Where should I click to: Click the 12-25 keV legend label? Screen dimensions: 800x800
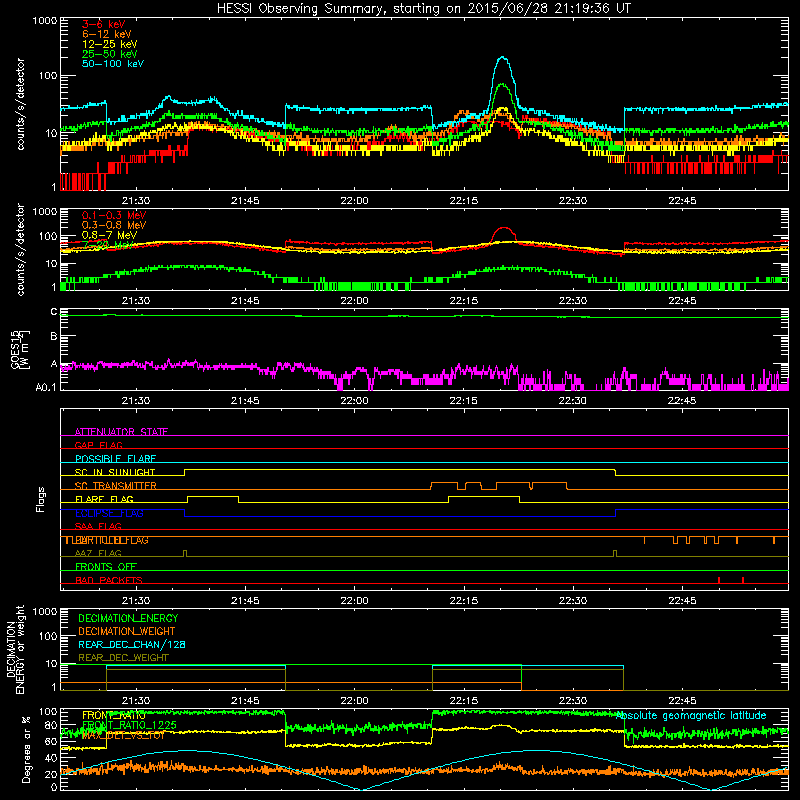(x=109, y=44)
